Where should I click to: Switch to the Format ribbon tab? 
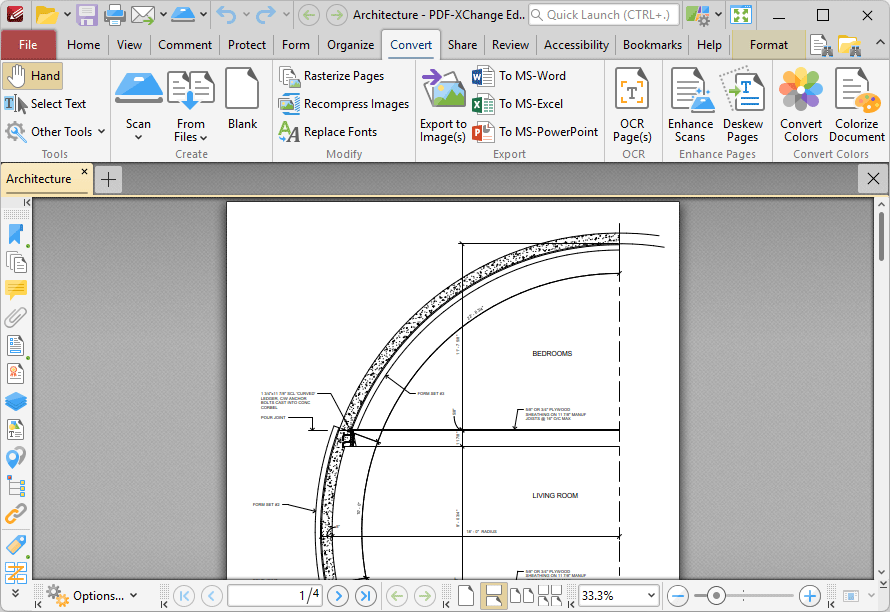pos(769,45)
